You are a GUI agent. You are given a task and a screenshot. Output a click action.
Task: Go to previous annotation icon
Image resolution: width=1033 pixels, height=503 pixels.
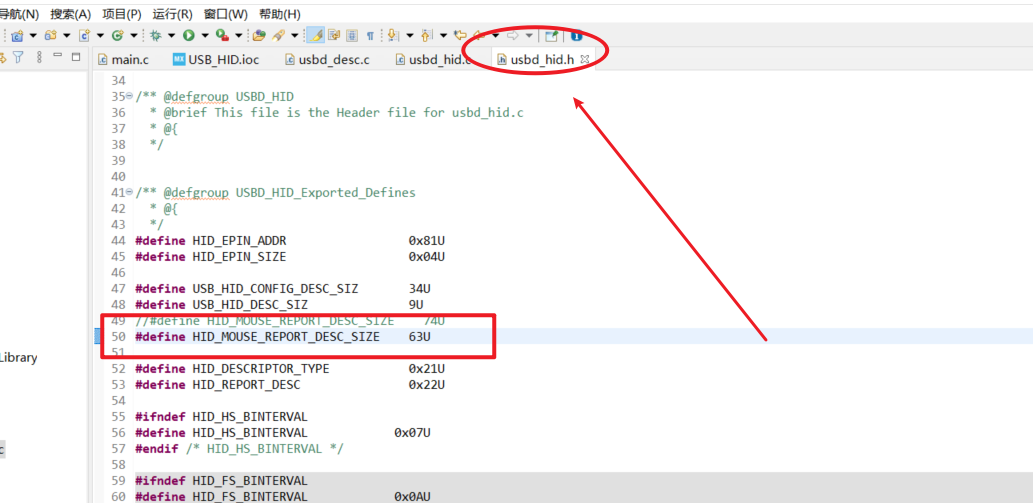tap(426, 36)
